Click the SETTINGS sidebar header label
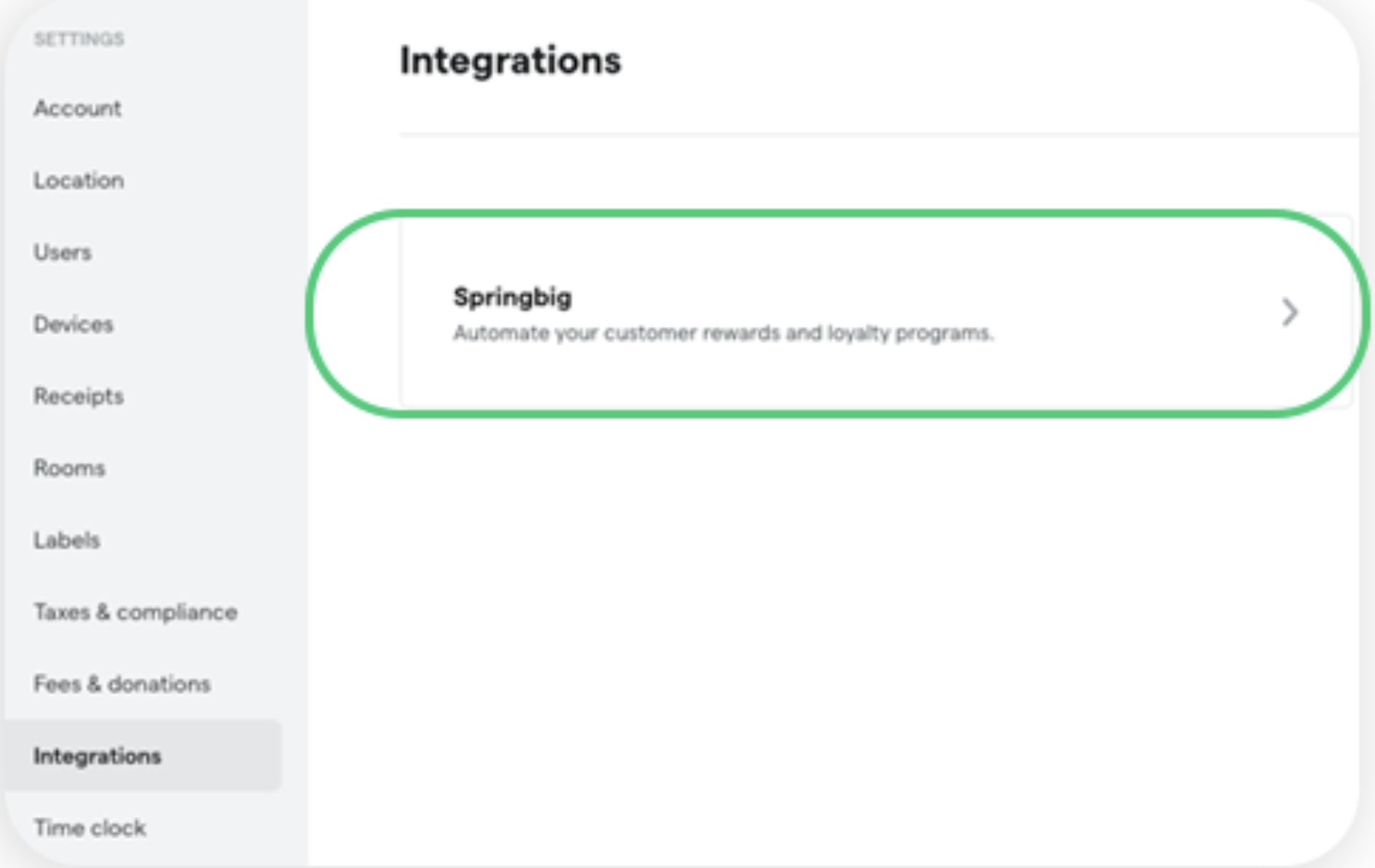1375x868 pixels. (79, 39)
